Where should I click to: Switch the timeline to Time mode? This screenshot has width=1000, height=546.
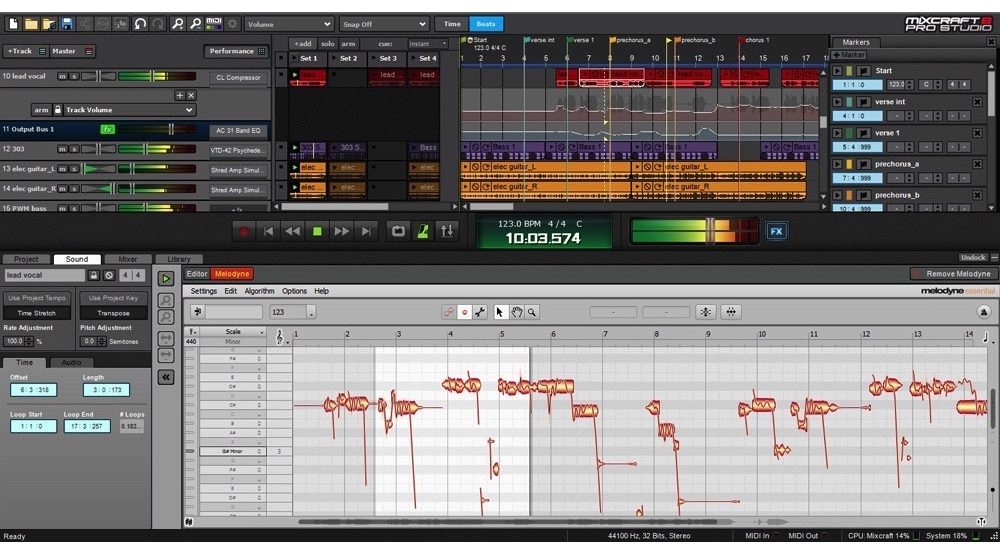pos(452,24)
